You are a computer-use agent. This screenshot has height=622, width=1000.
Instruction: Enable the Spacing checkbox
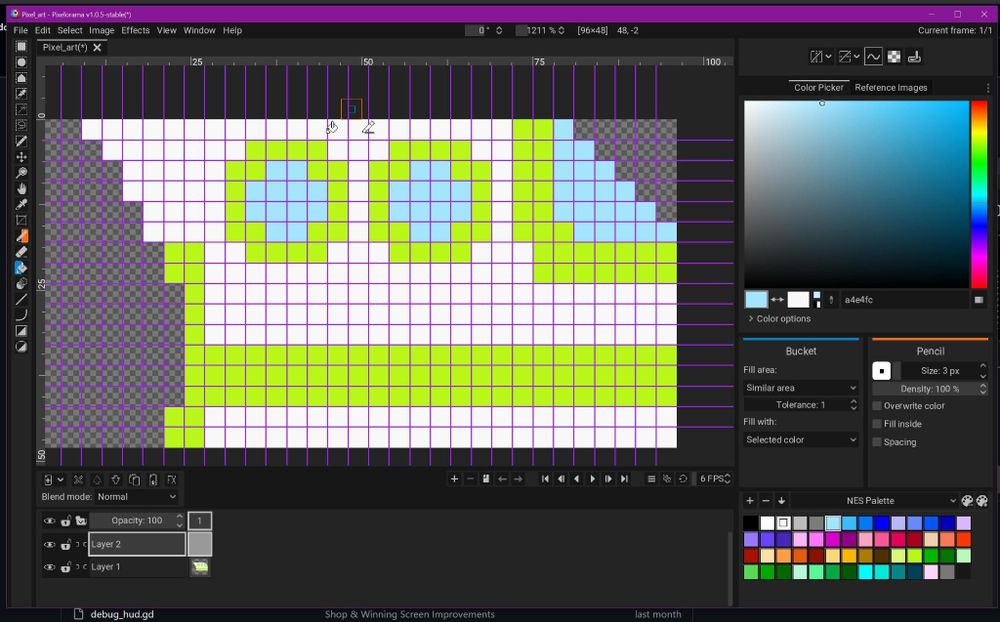[x=877, y=441]
